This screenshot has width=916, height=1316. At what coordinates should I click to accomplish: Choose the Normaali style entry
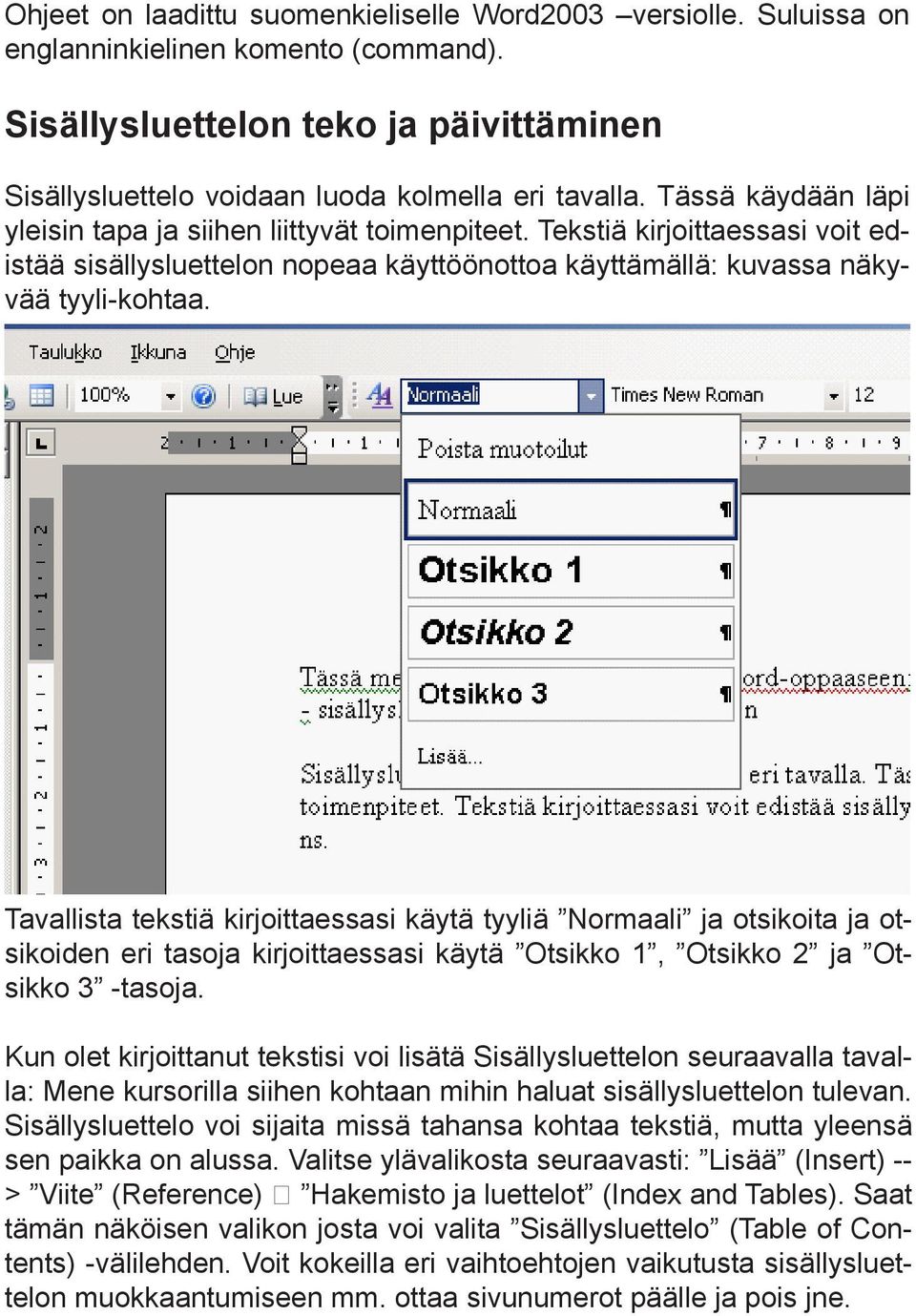coord(571,511)
